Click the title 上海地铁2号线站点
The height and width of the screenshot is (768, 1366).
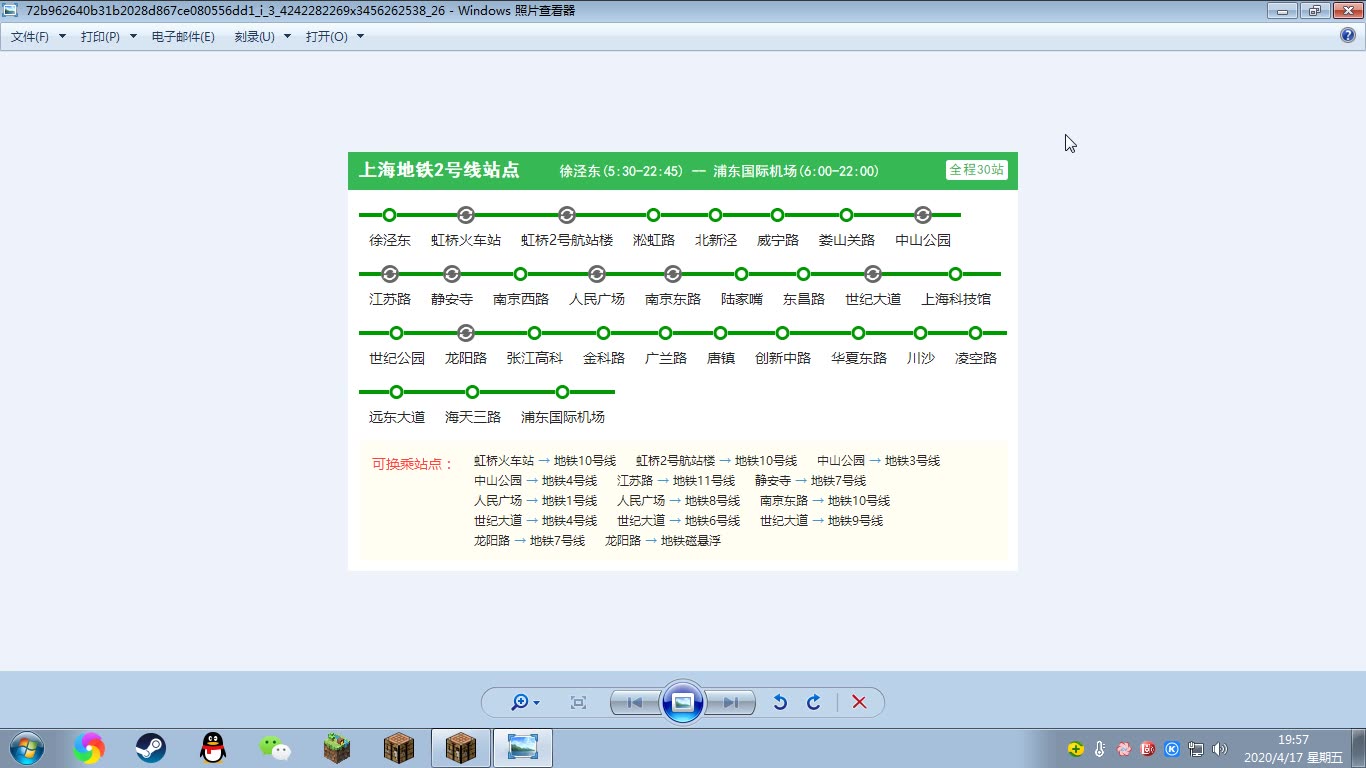439,170
